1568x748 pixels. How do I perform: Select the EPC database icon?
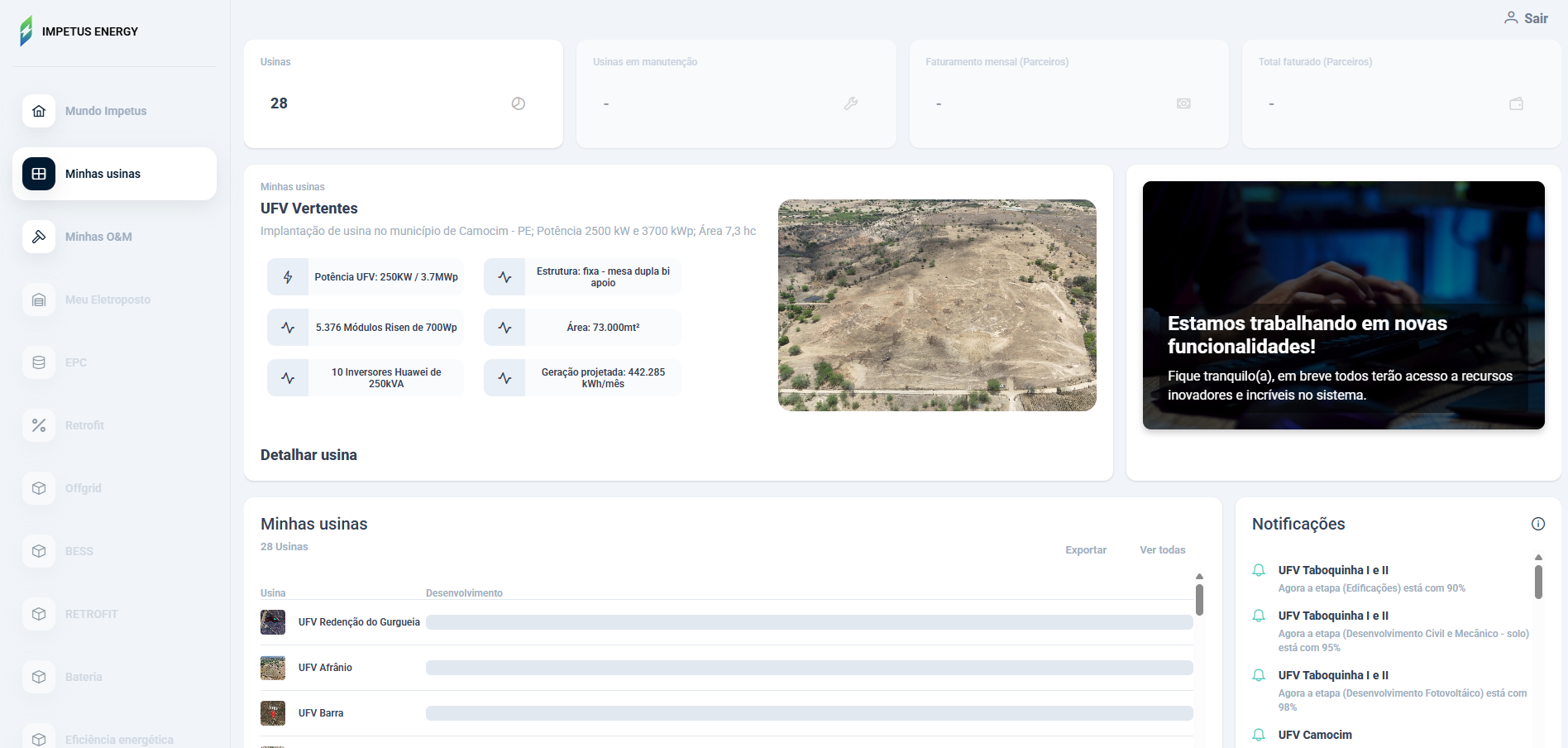pyautogui.click(x=38, y=362)
